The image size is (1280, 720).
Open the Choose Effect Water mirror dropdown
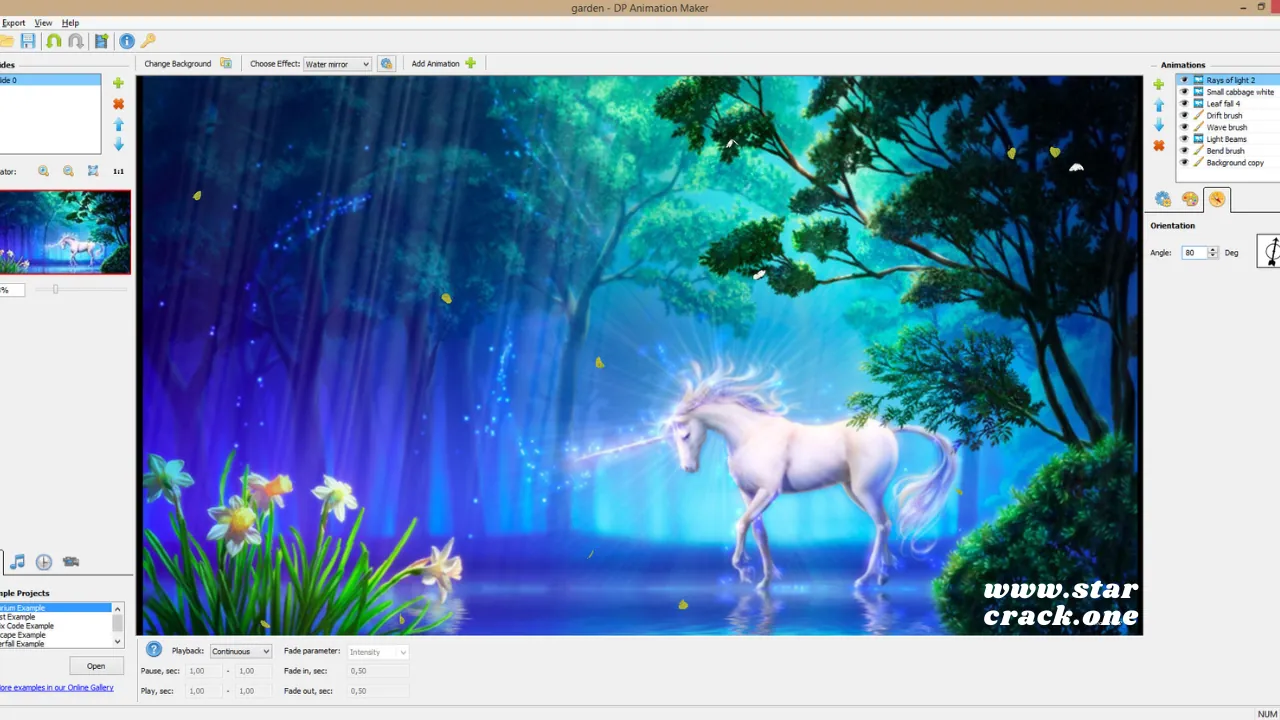pyautogui.click(x=337, y=64)
